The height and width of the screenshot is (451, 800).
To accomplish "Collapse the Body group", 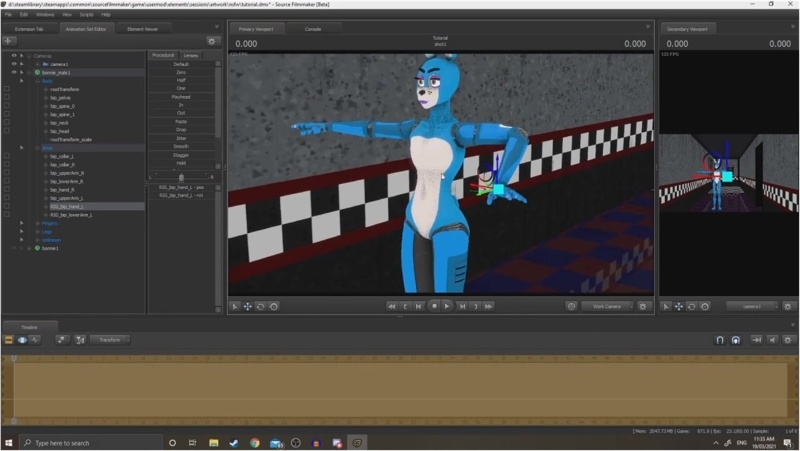I will click(x=38, y=81).
